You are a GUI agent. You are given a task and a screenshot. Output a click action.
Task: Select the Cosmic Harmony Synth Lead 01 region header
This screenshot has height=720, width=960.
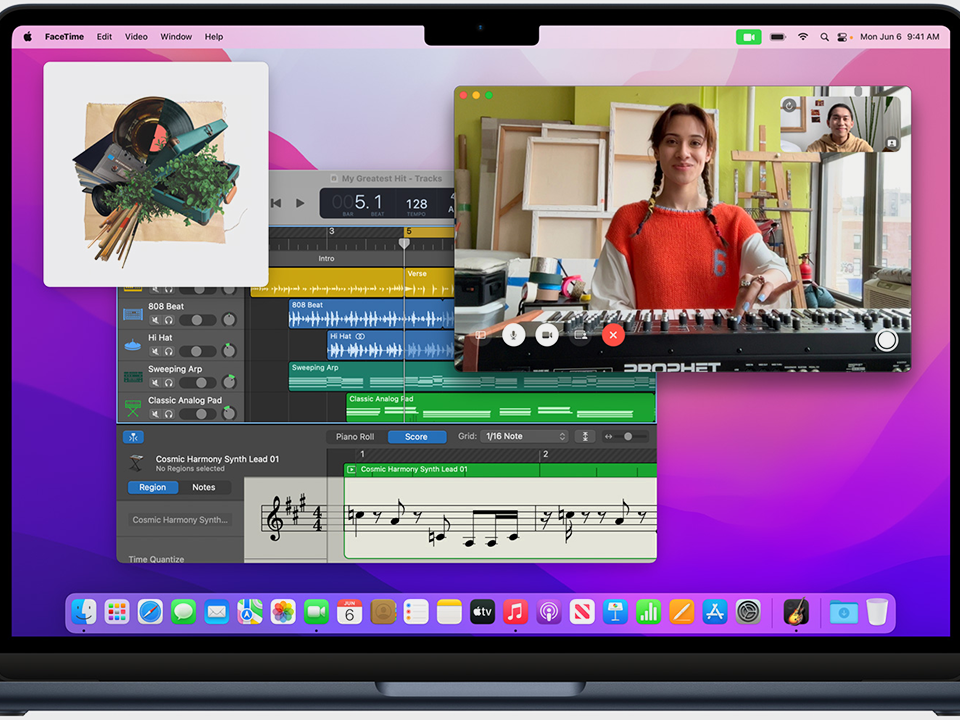[500, 470]
